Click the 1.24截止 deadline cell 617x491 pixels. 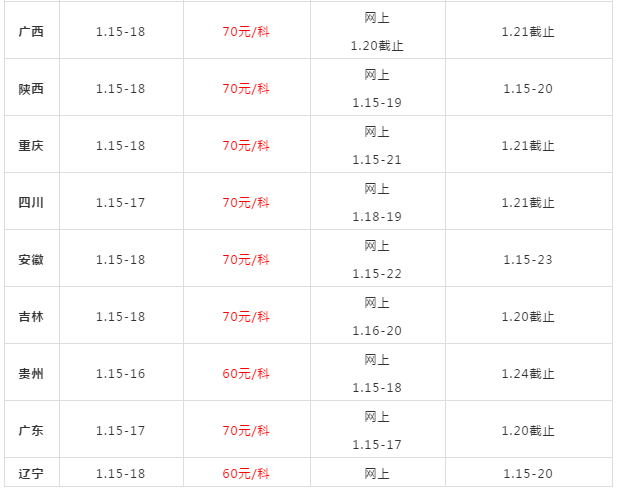coord(528,373)
